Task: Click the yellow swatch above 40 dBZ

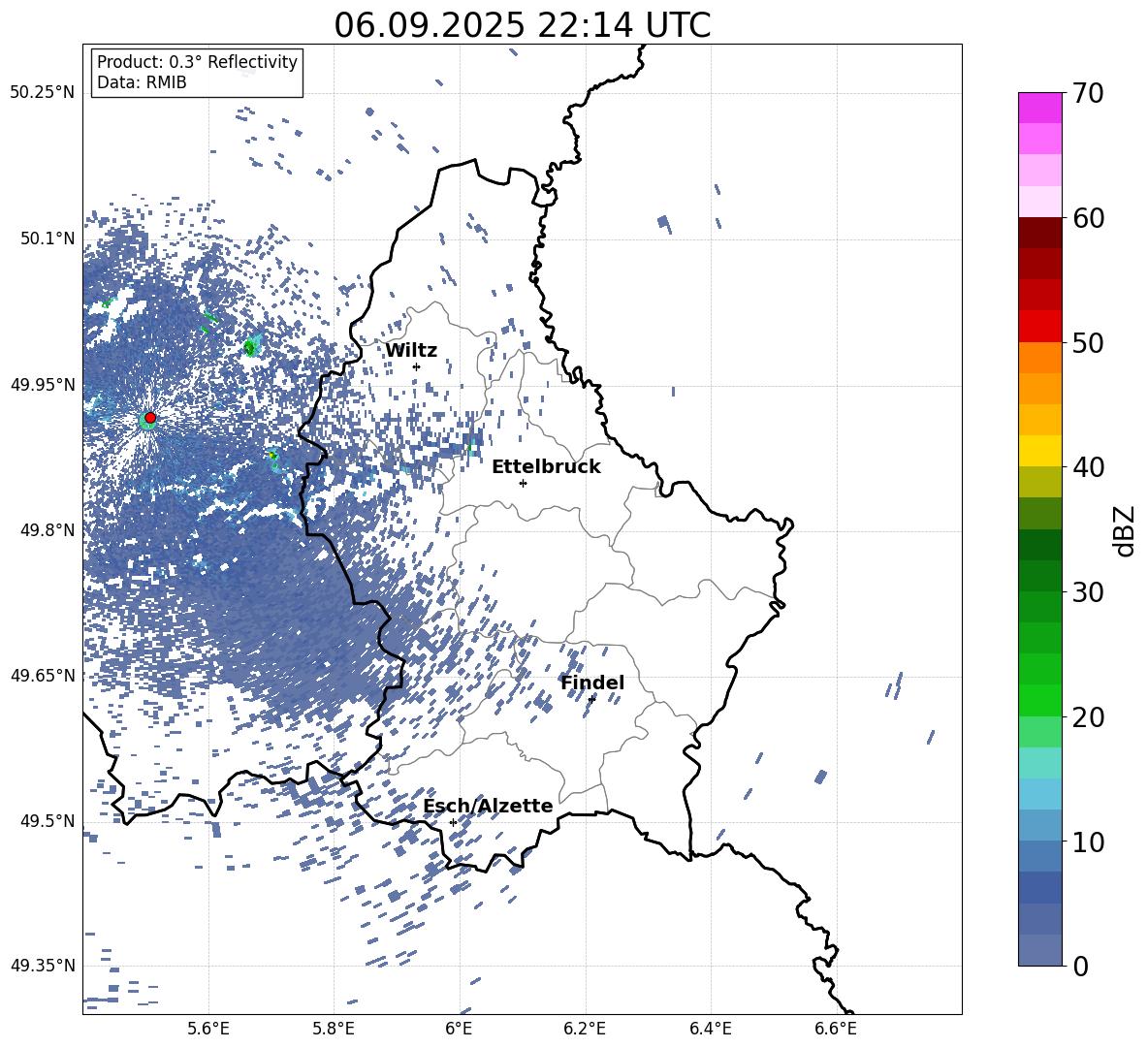Action: coord(1039,451)
